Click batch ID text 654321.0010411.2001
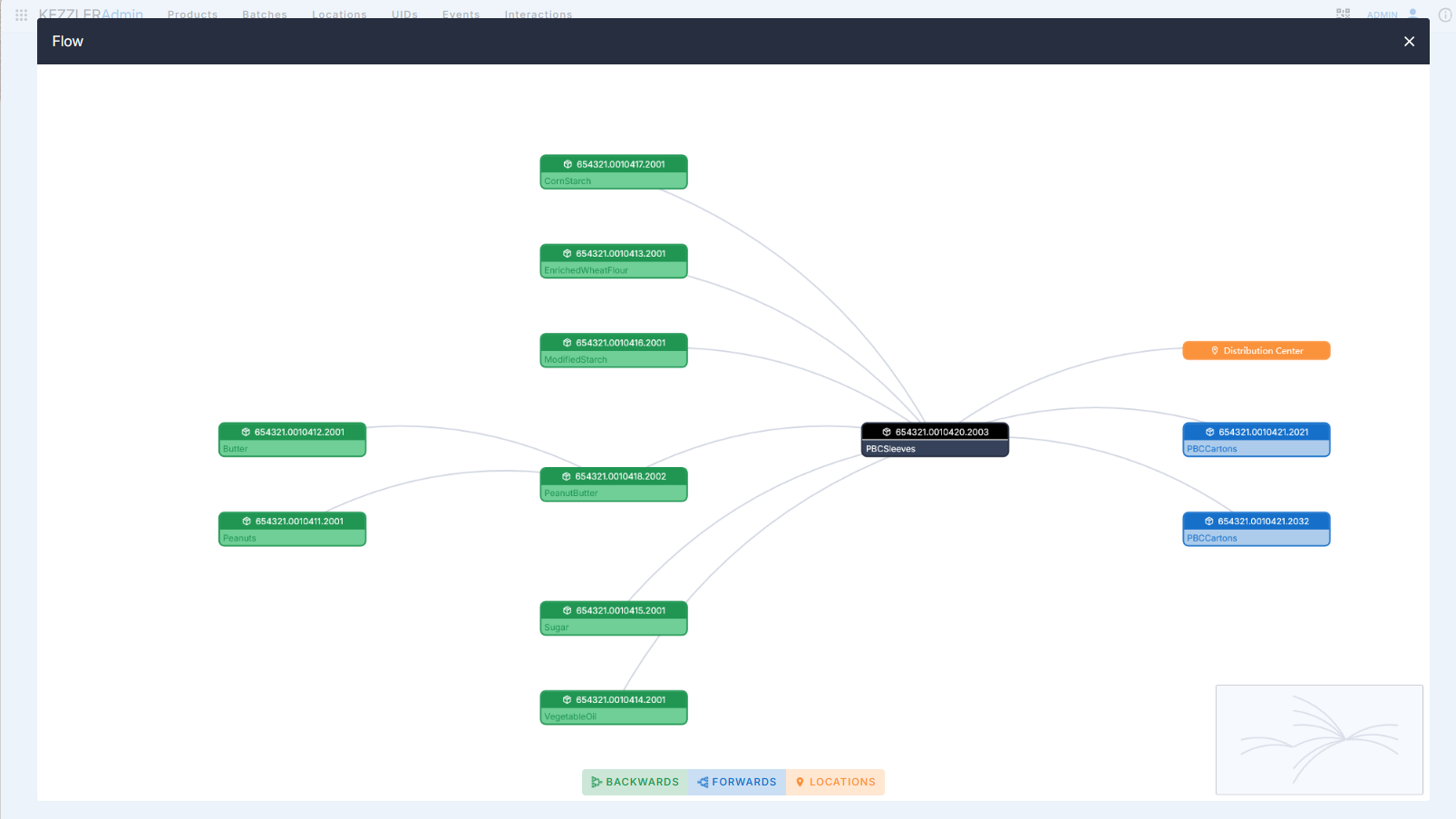 point(300,522)
